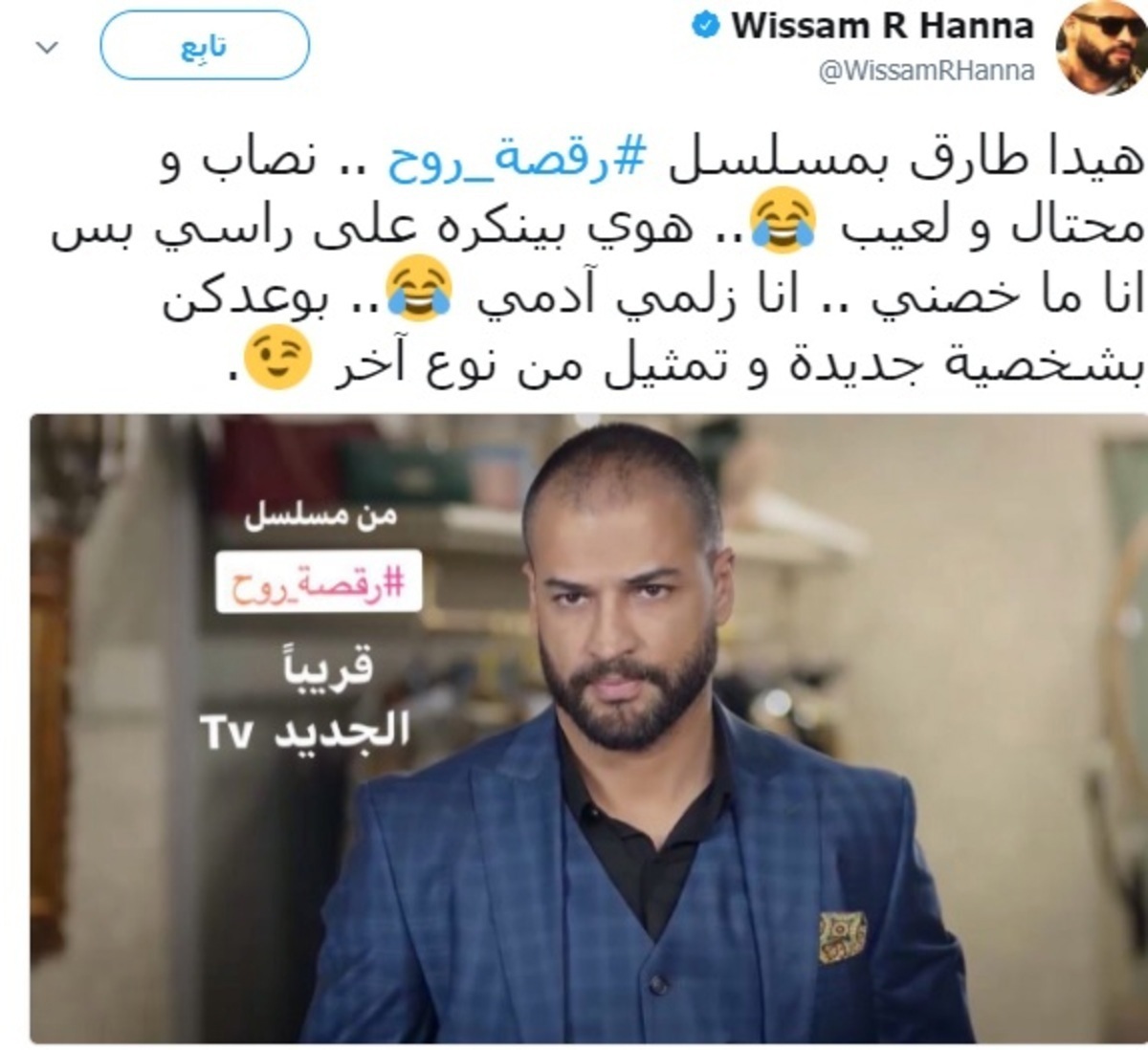Click the tweet's third line starting with انا ما خصني
This screenshot has width=1148, height=1050.
[652, 292]
